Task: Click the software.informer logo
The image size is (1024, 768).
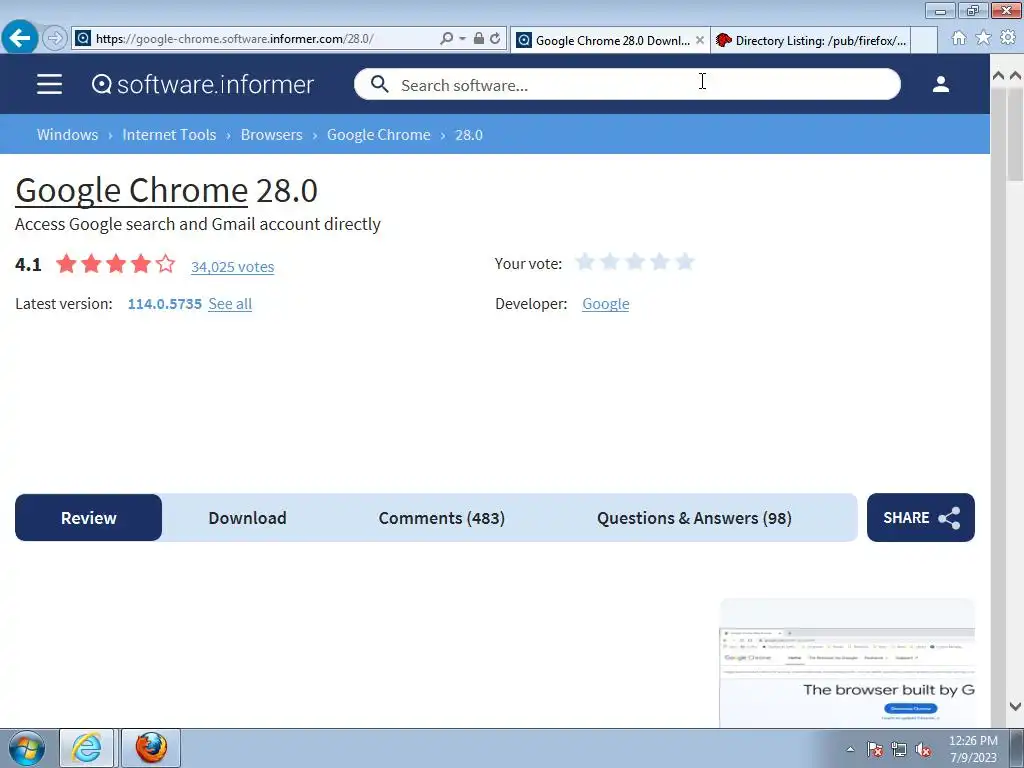Action: tap(202, 84)
